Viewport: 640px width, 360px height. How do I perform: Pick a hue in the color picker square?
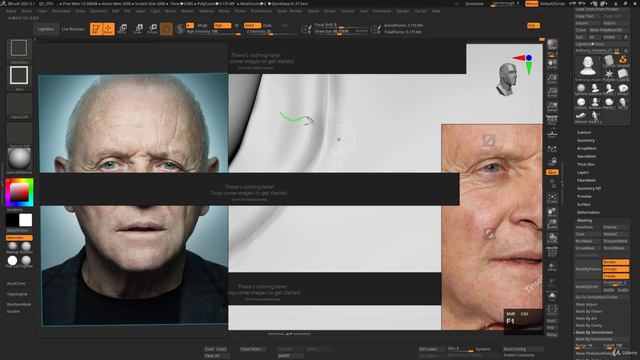point(19,192)
